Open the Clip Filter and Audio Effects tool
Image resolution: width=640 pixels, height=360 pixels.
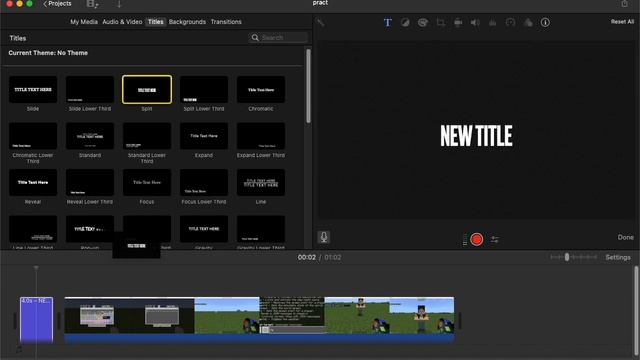(528, 22)
